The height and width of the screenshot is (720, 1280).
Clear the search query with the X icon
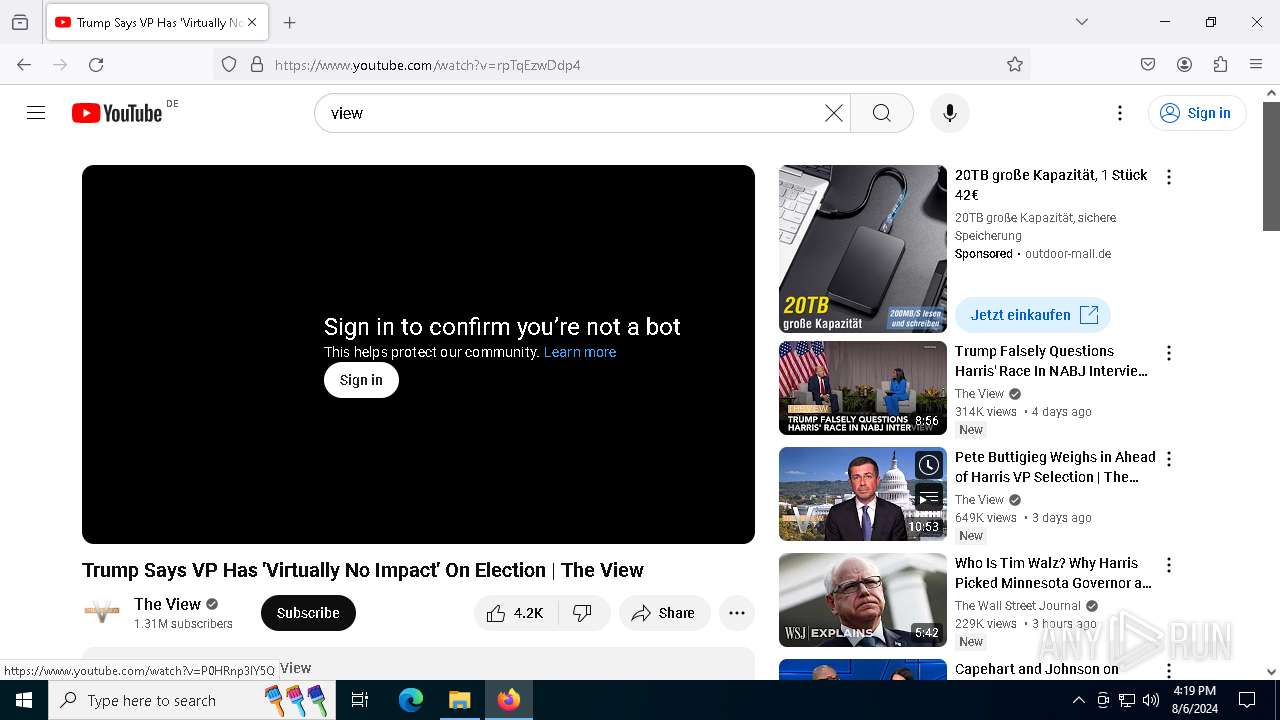click(x=833, y=113)
